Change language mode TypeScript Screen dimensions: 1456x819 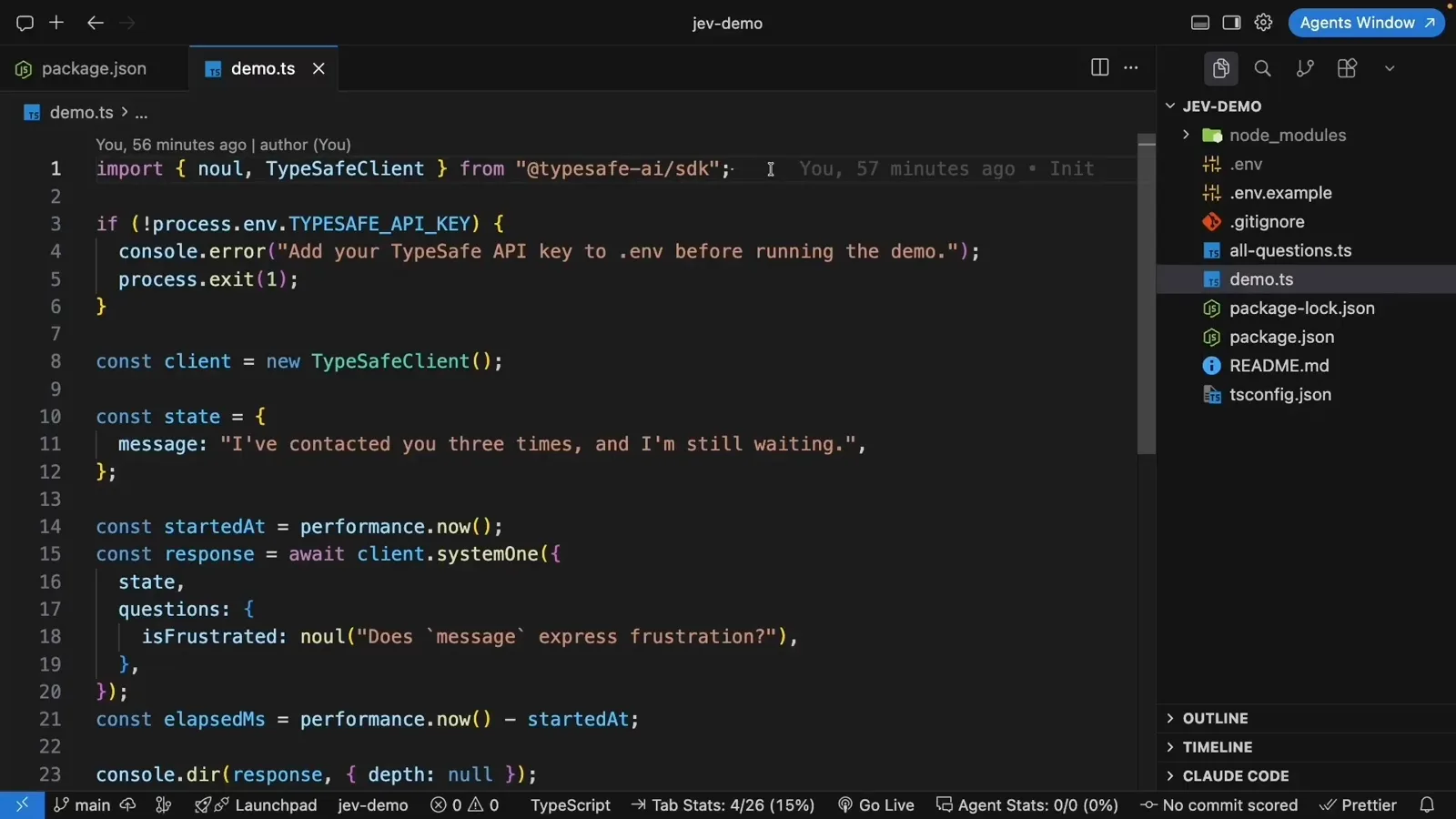click(x=571, y=805)
